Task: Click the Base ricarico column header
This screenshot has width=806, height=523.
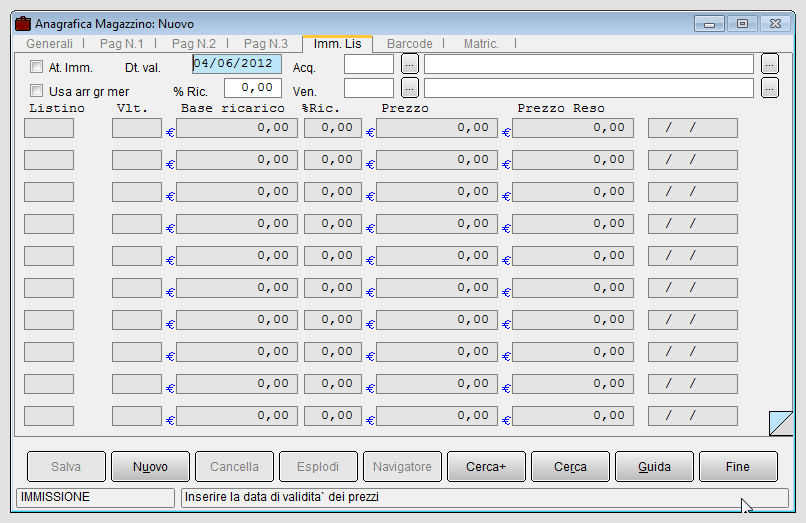Action: click(232, 108)
